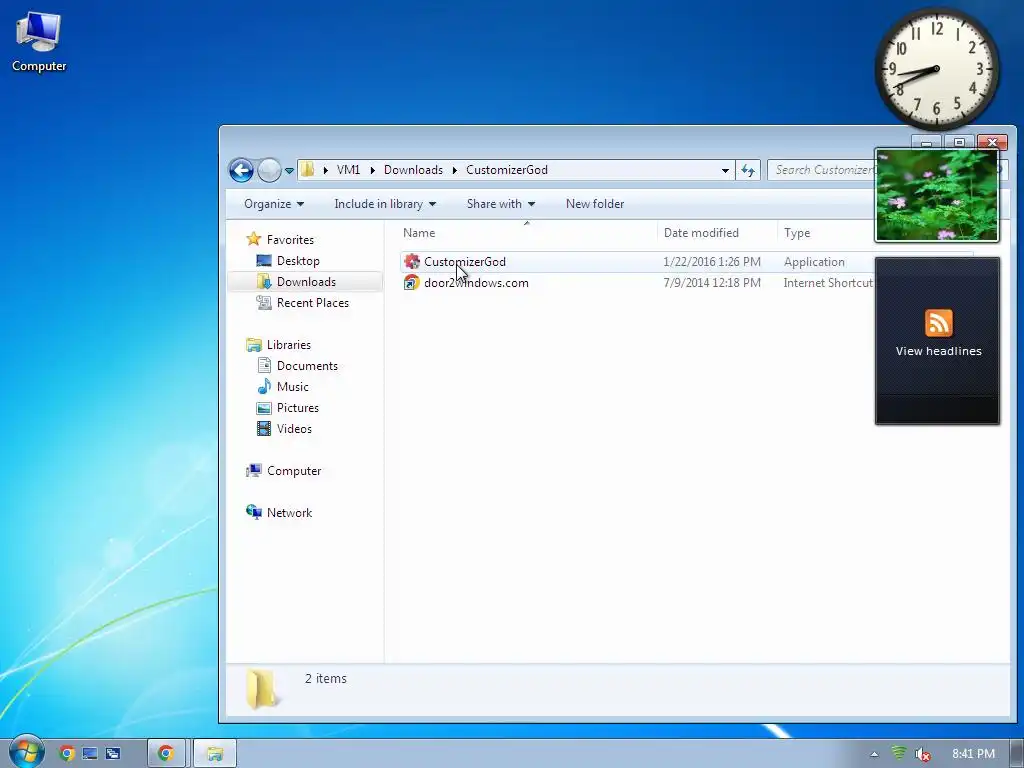
Task: Open the Share with menu
Action: 501,204
